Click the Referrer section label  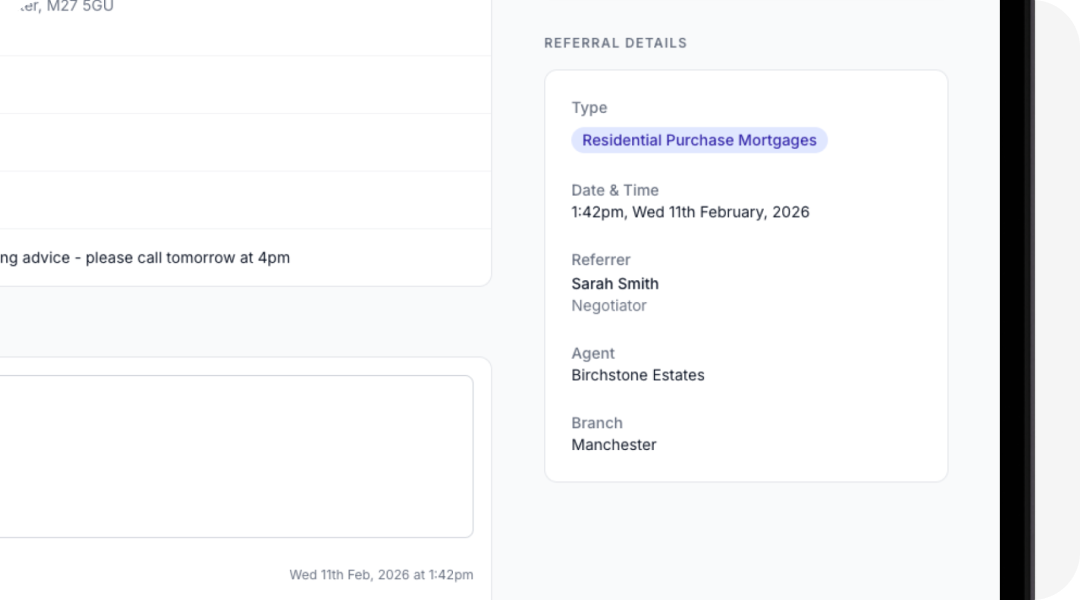600,259
